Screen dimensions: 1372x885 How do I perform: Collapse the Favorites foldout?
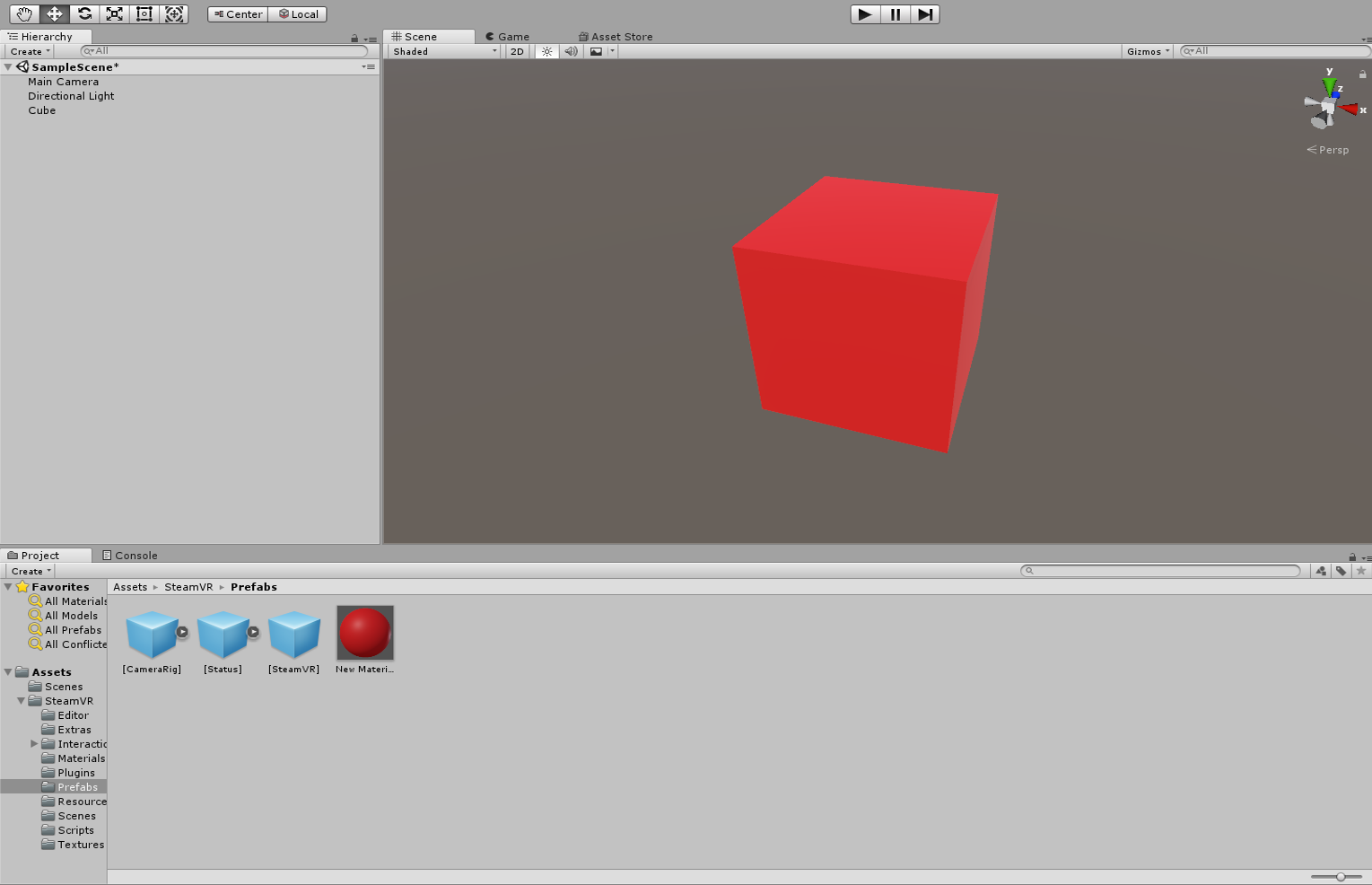point(8,587)
